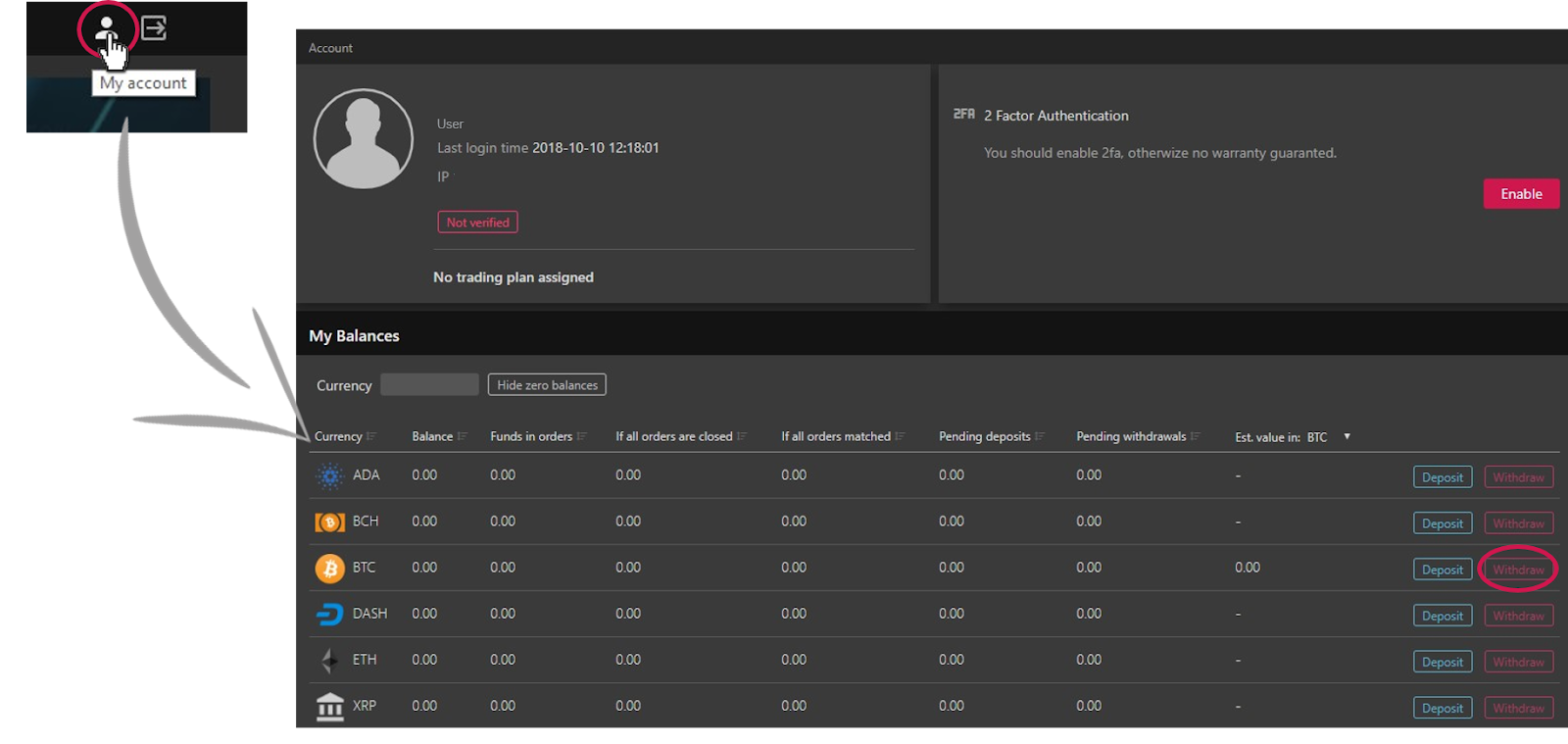Withdraw BTC
Screen dimensions: 1568x744
tap(1518, 570)
